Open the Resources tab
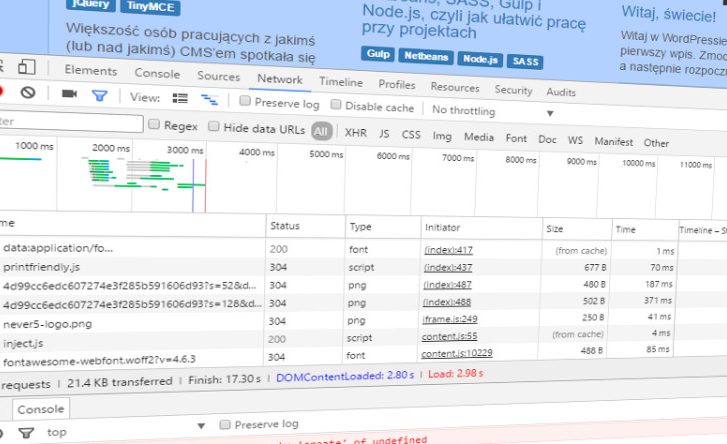The image size is (727, 444). click(x=455, y=87)
